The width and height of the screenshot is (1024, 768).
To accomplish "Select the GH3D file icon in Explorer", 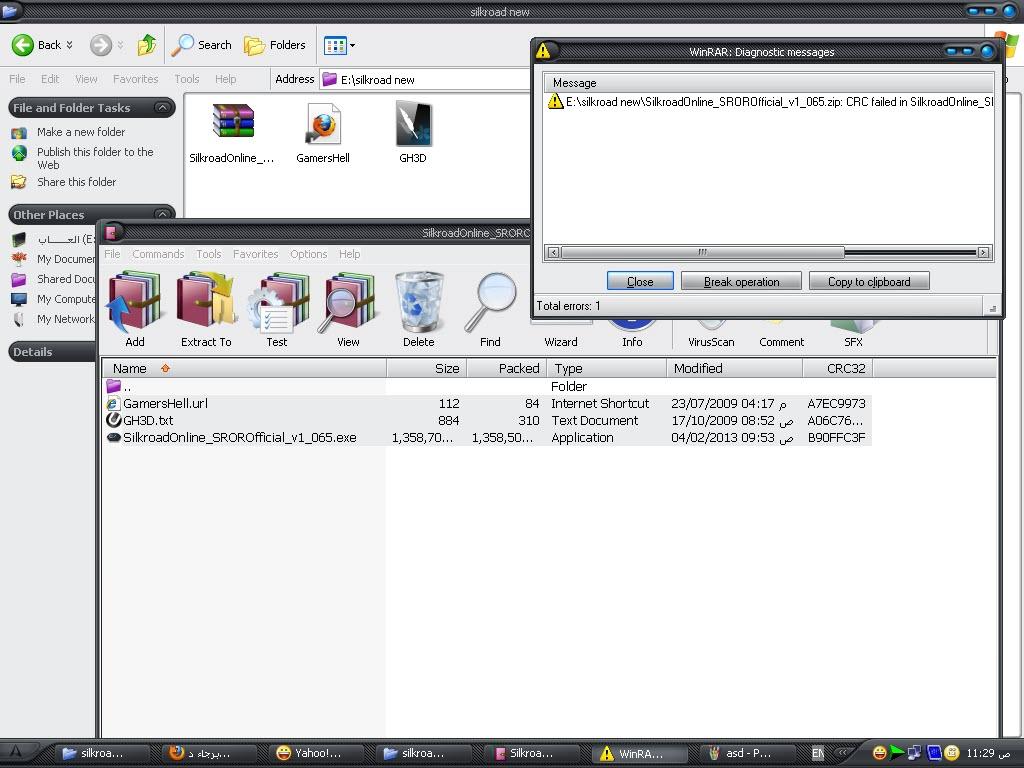I will 413,134.
